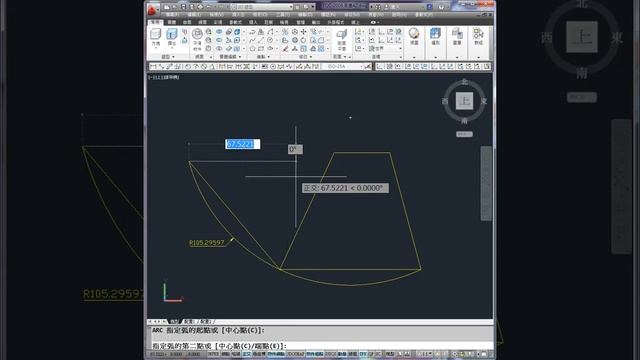Click the viewport controls label at canvas top-left
This screenshot has height=360, width=640.
click(x=164, y=77)
